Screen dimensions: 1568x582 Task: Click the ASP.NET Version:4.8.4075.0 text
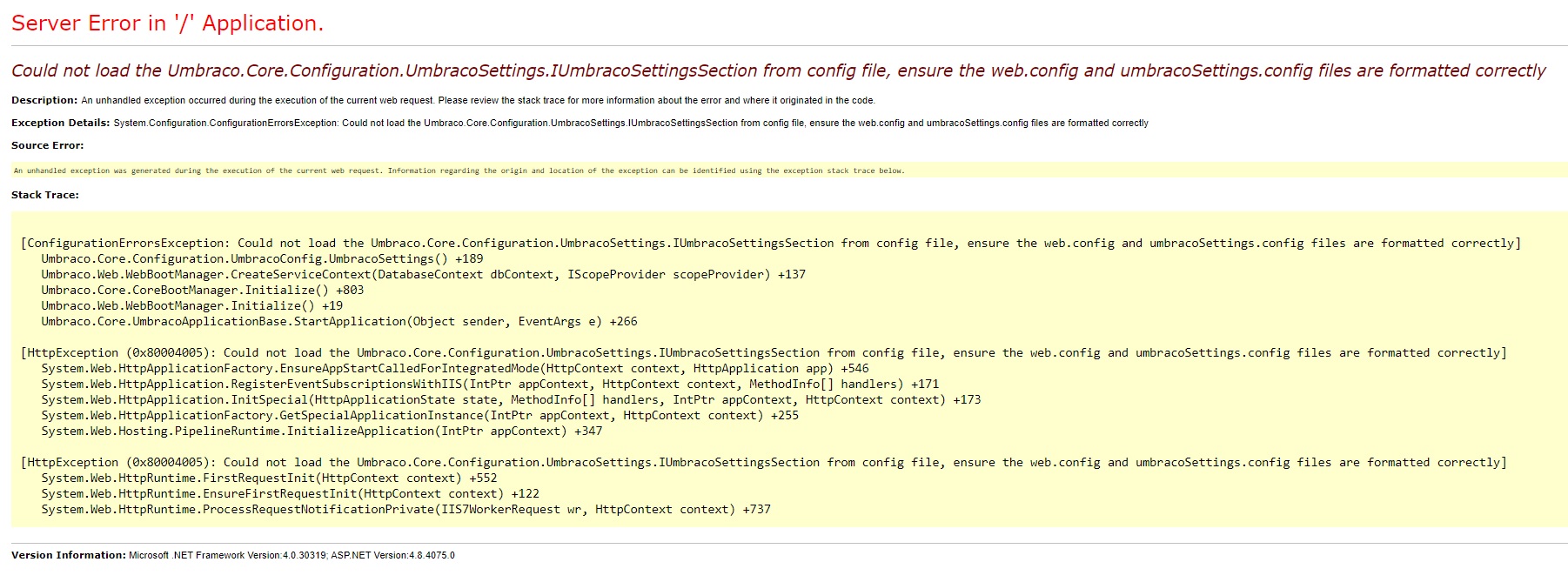(x=392, y=555)
